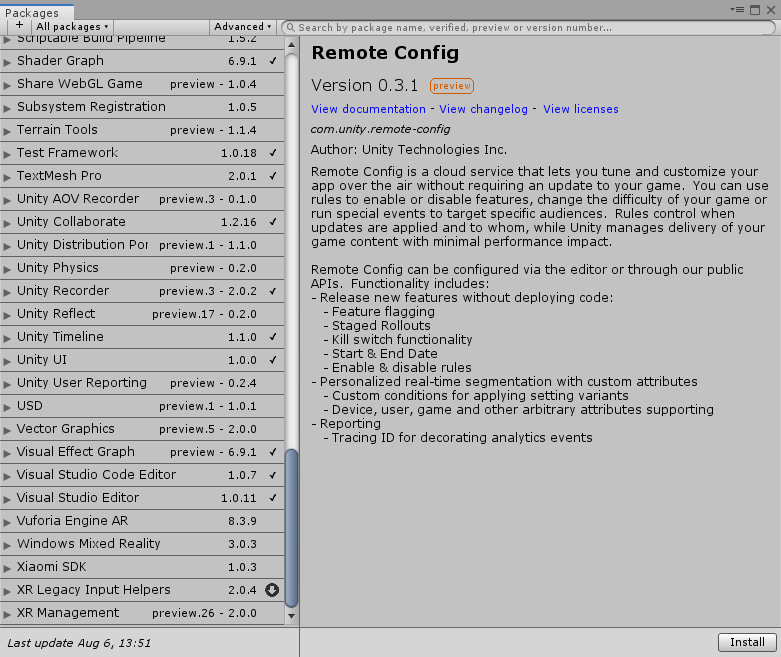Close the Packages window
The width and height of the screenshot is (781, 657).
pos(771,9)
